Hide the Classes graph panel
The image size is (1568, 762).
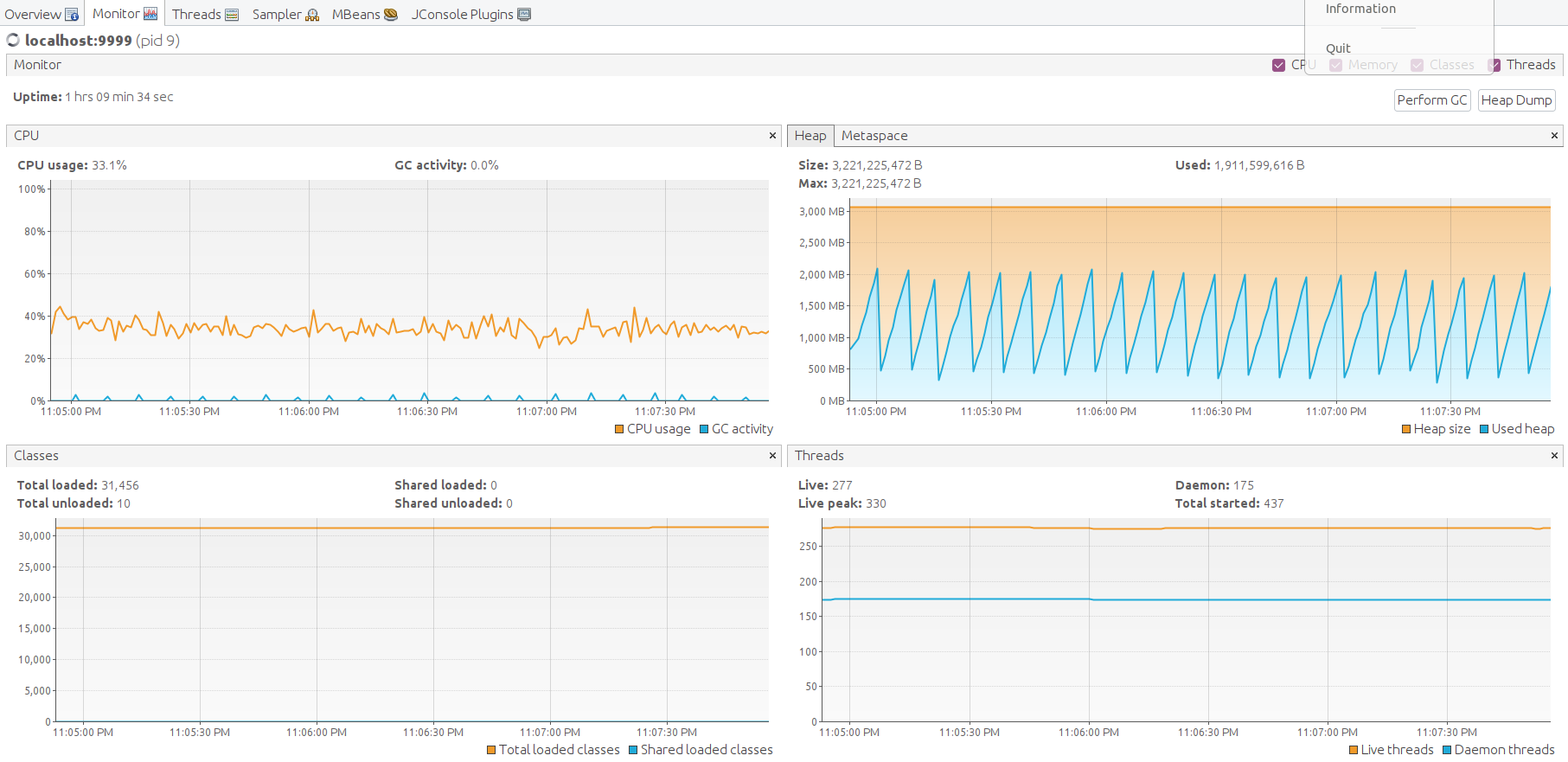tap(772, 456)
